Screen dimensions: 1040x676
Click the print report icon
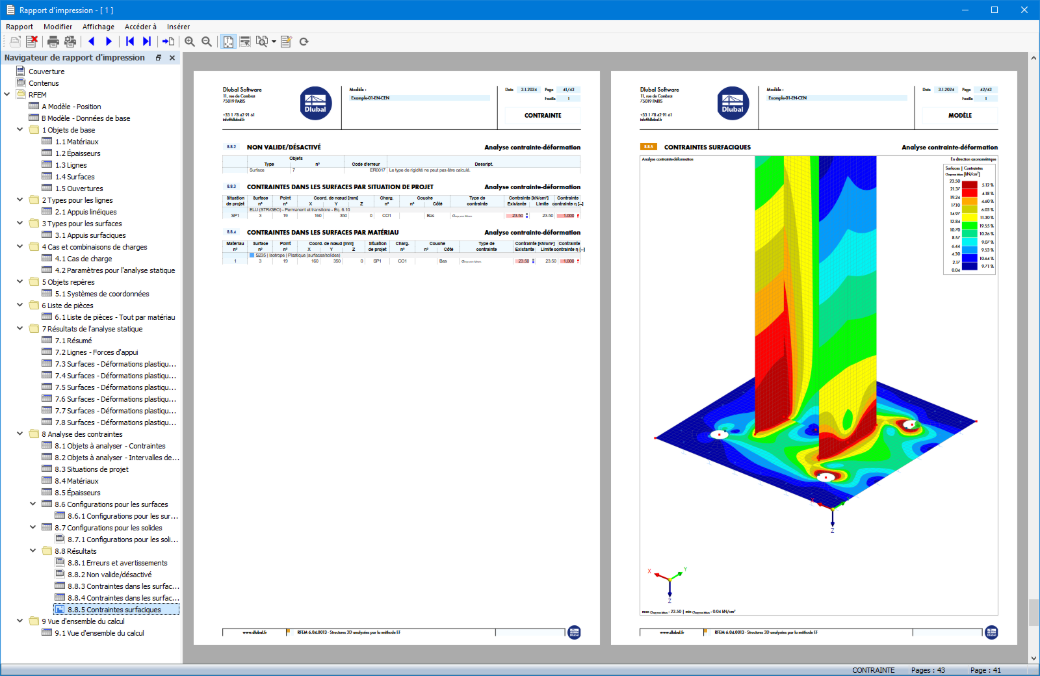[x=53, y=42]
